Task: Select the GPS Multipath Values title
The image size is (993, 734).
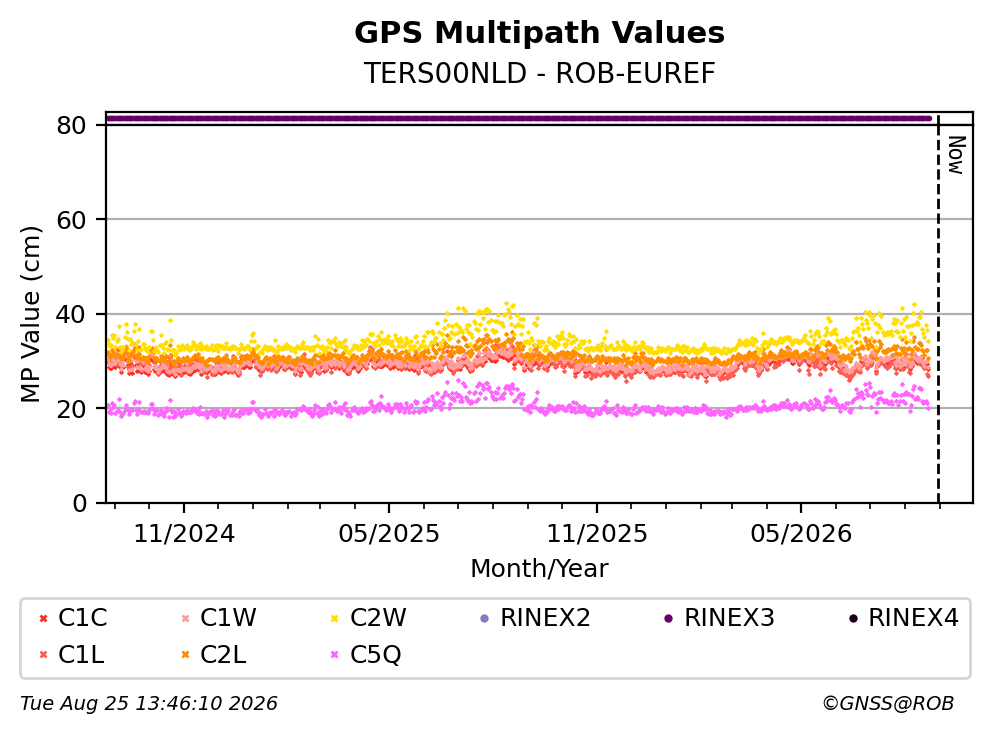Action: pyautogui.click(x=540, y=32)
